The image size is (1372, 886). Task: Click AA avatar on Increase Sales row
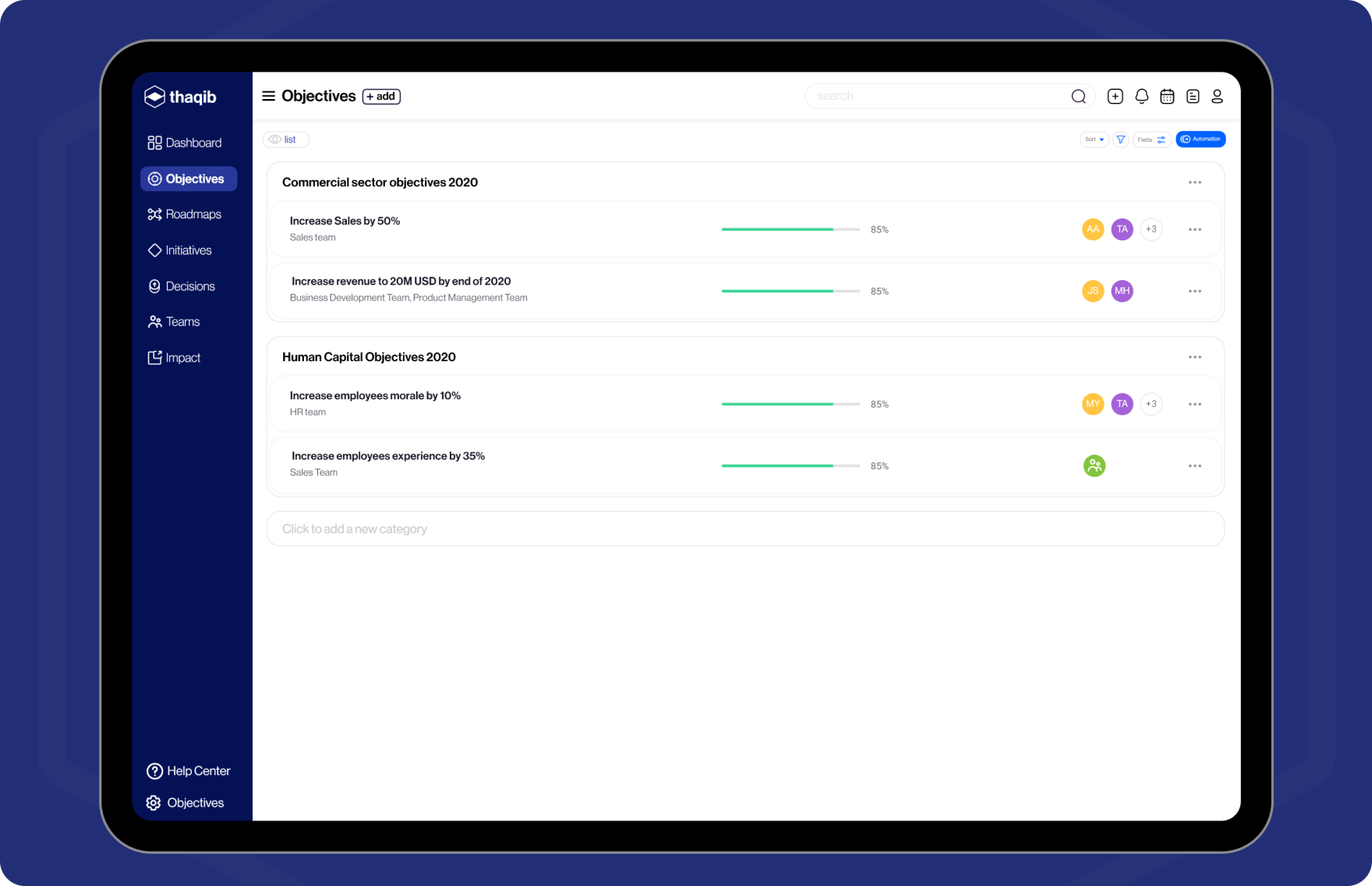(x=1093, y=229)
